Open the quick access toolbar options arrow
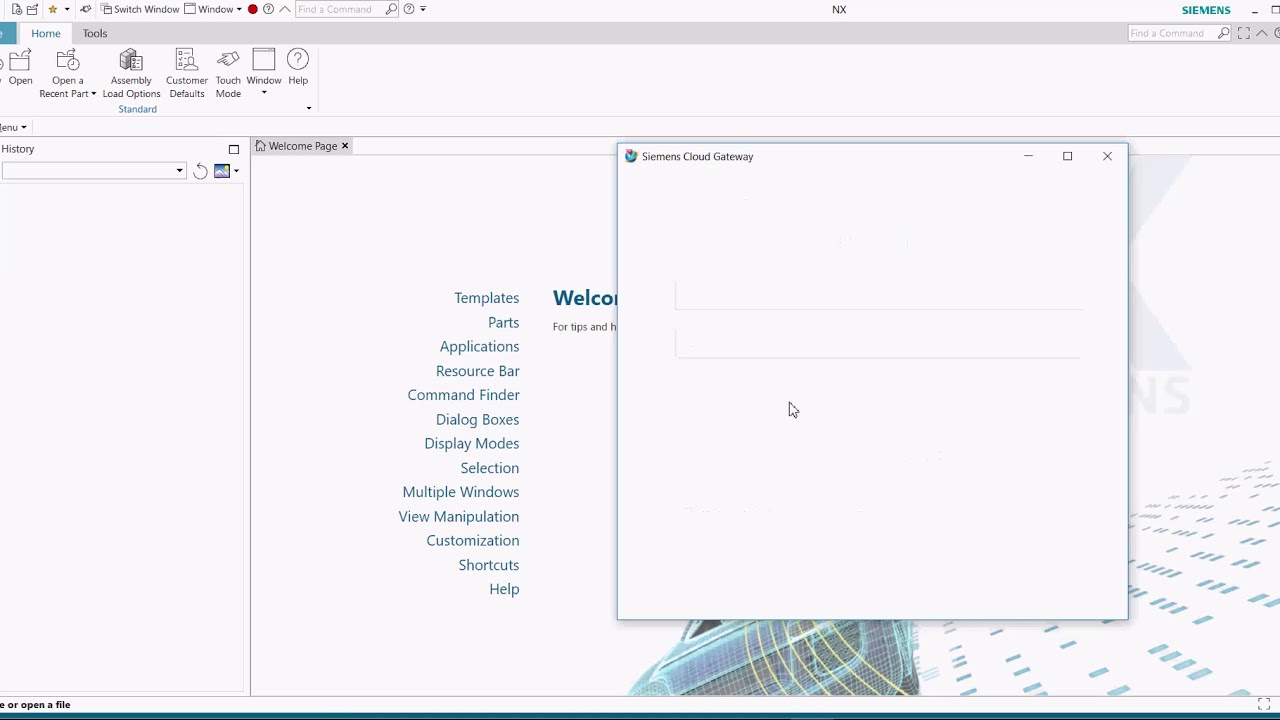Viewport: 1280px width, 720px height. point(423,9)
